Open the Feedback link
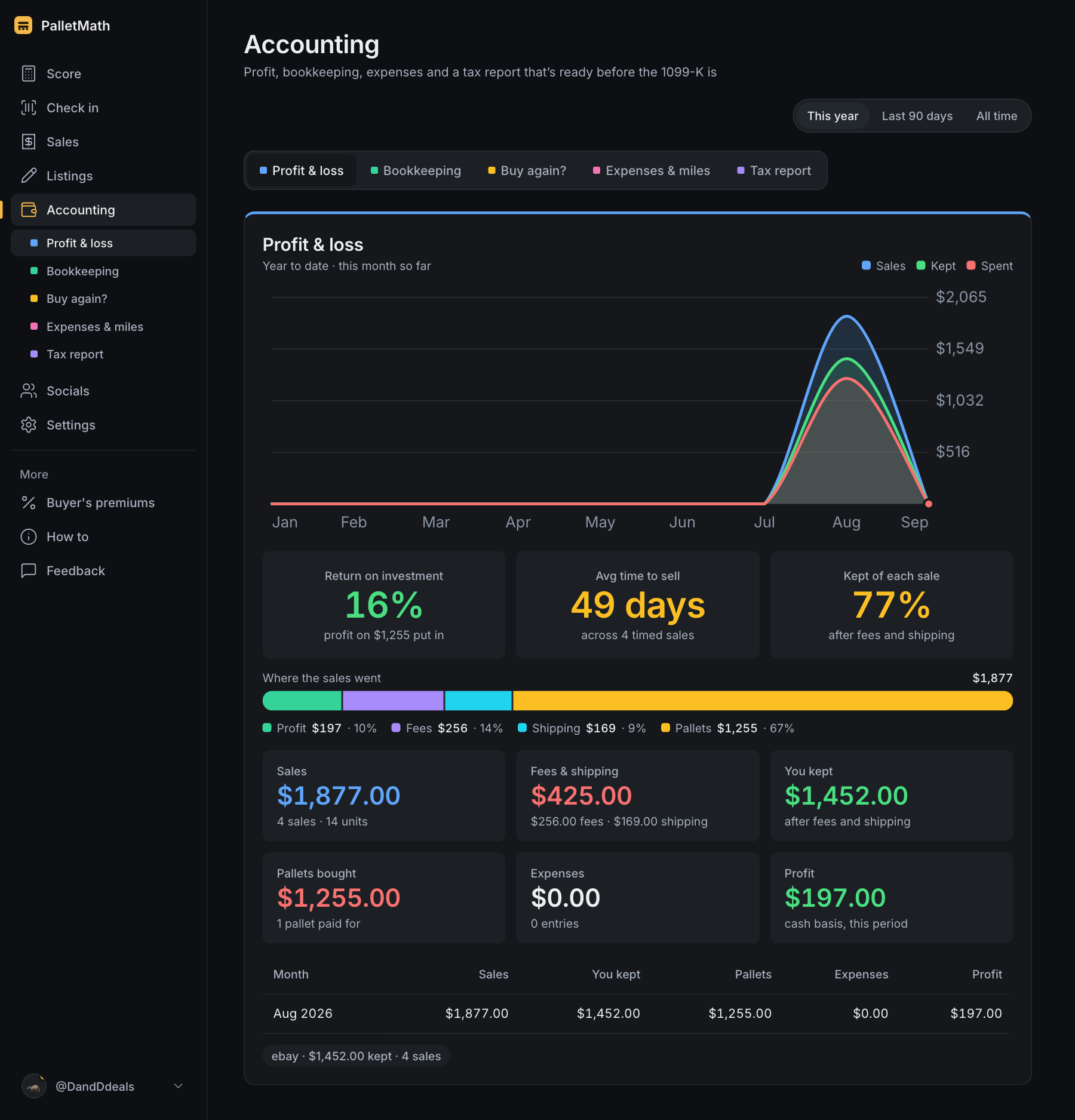Viewport: 1075px width, 1120px height. point(103,570)
